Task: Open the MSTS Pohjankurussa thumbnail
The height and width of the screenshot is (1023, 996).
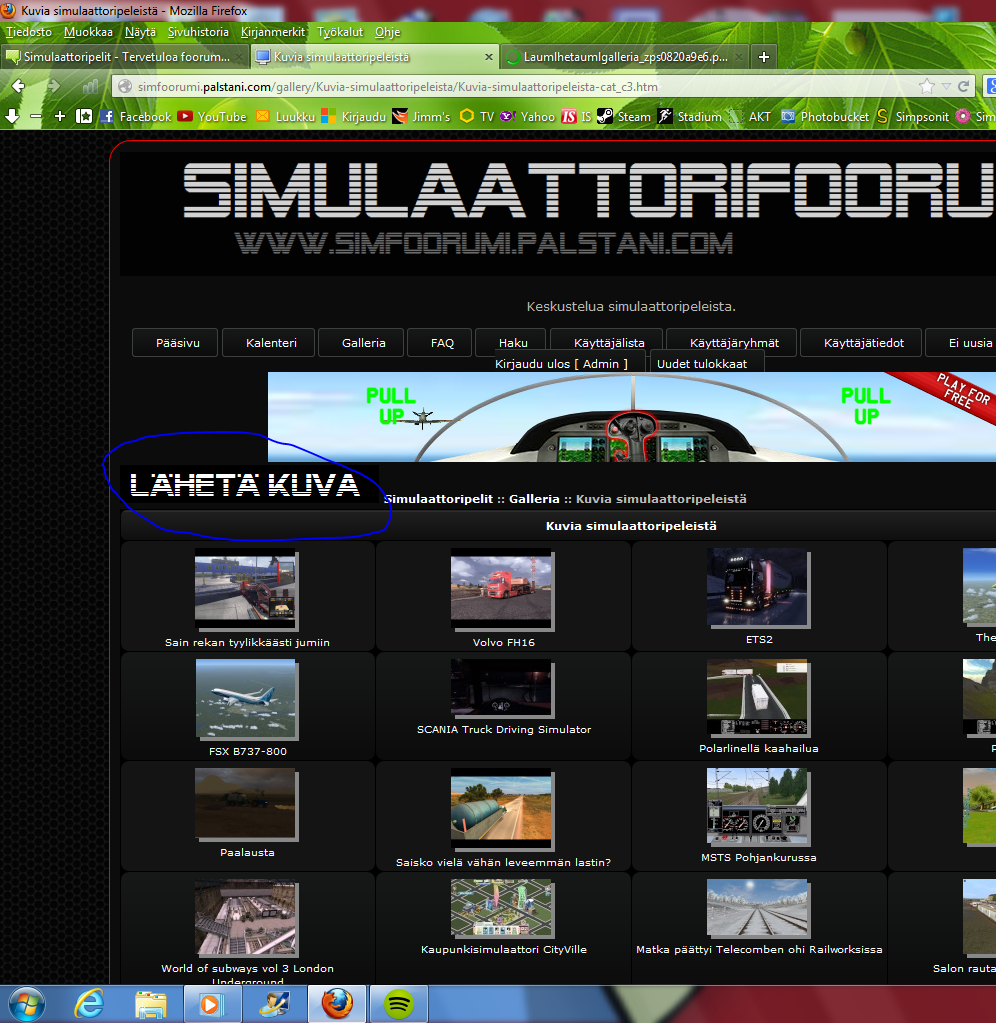Action: pyautogui.click(x=759, y=806)
